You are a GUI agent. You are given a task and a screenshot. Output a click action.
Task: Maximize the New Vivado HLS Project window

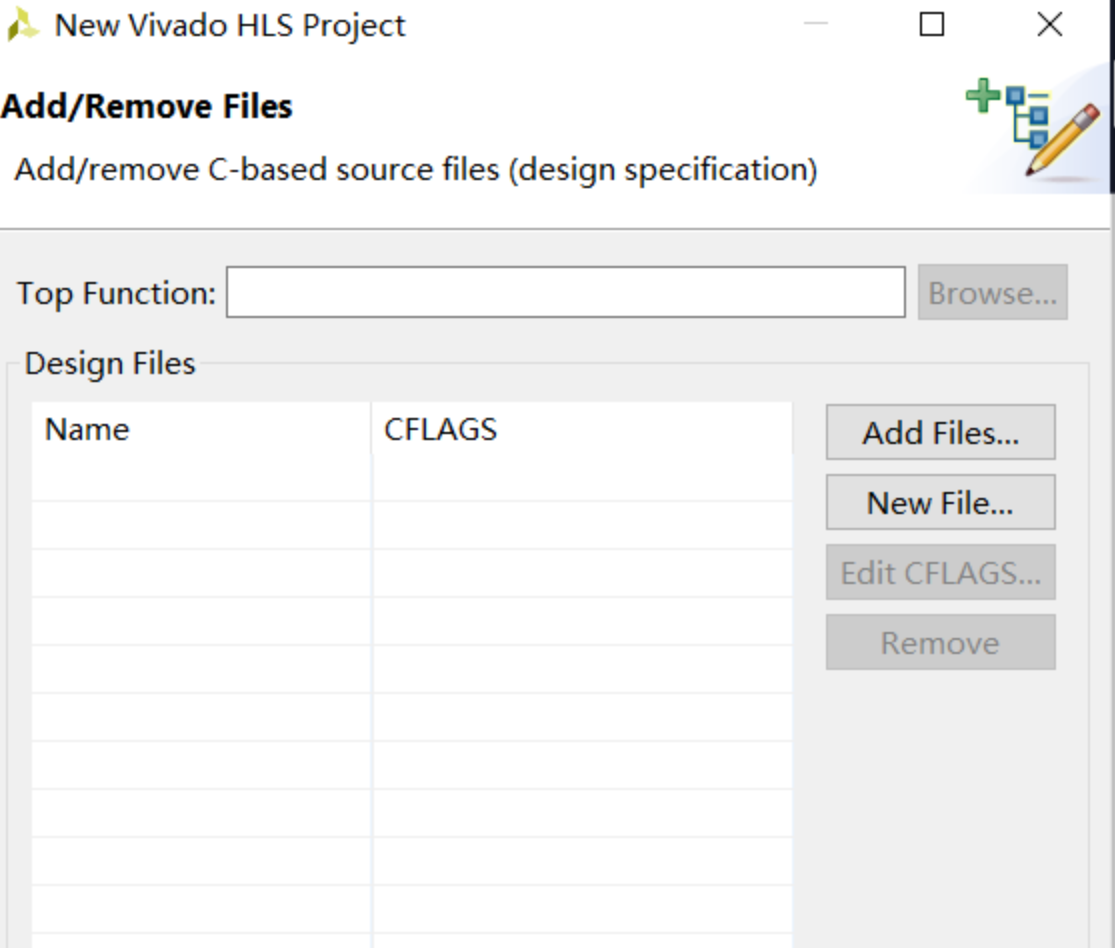point(932,24)
